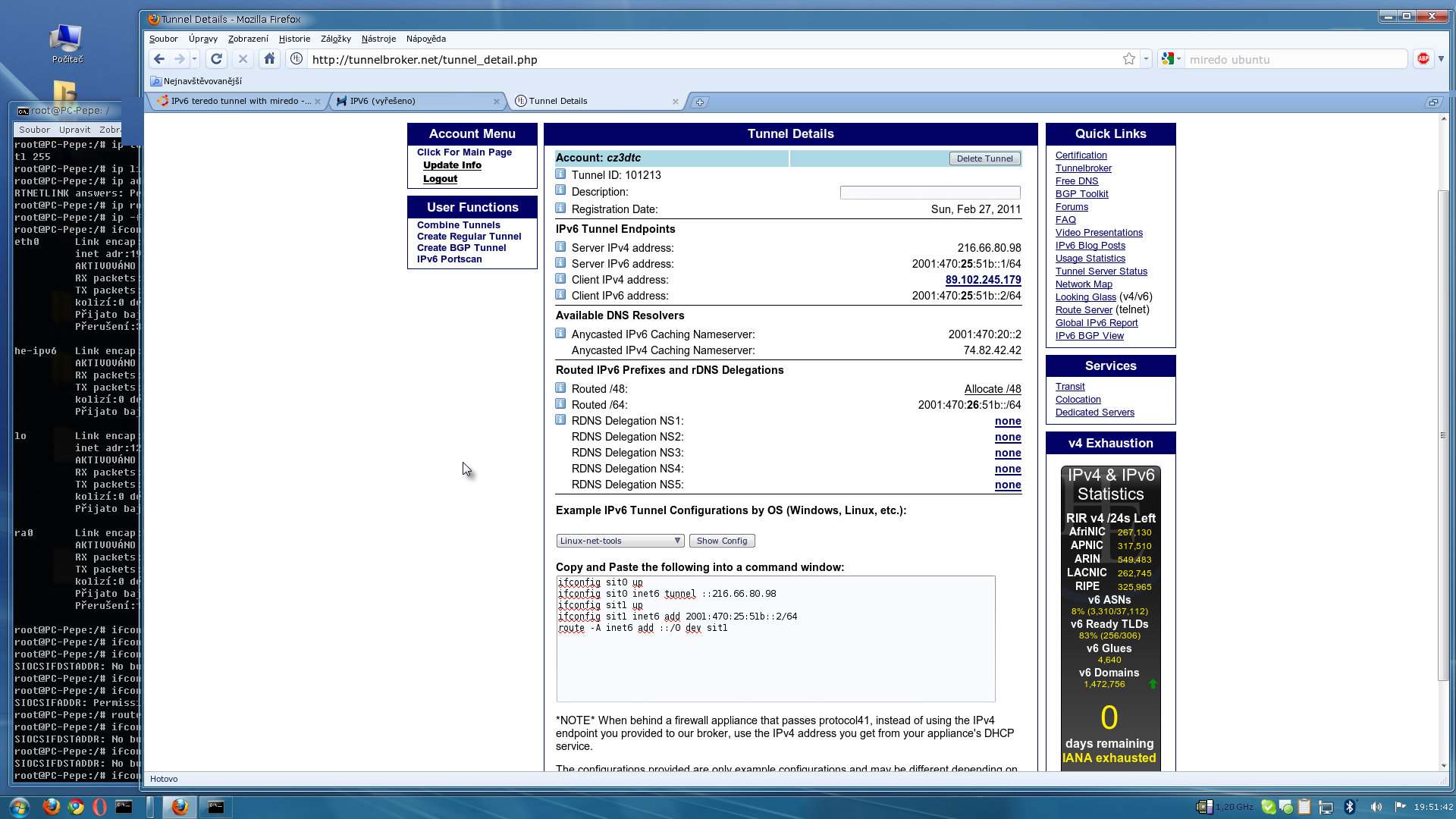Viewport: 1456px width, 819px height.
Task: Open the Historie menu
Action: (294, 39)
